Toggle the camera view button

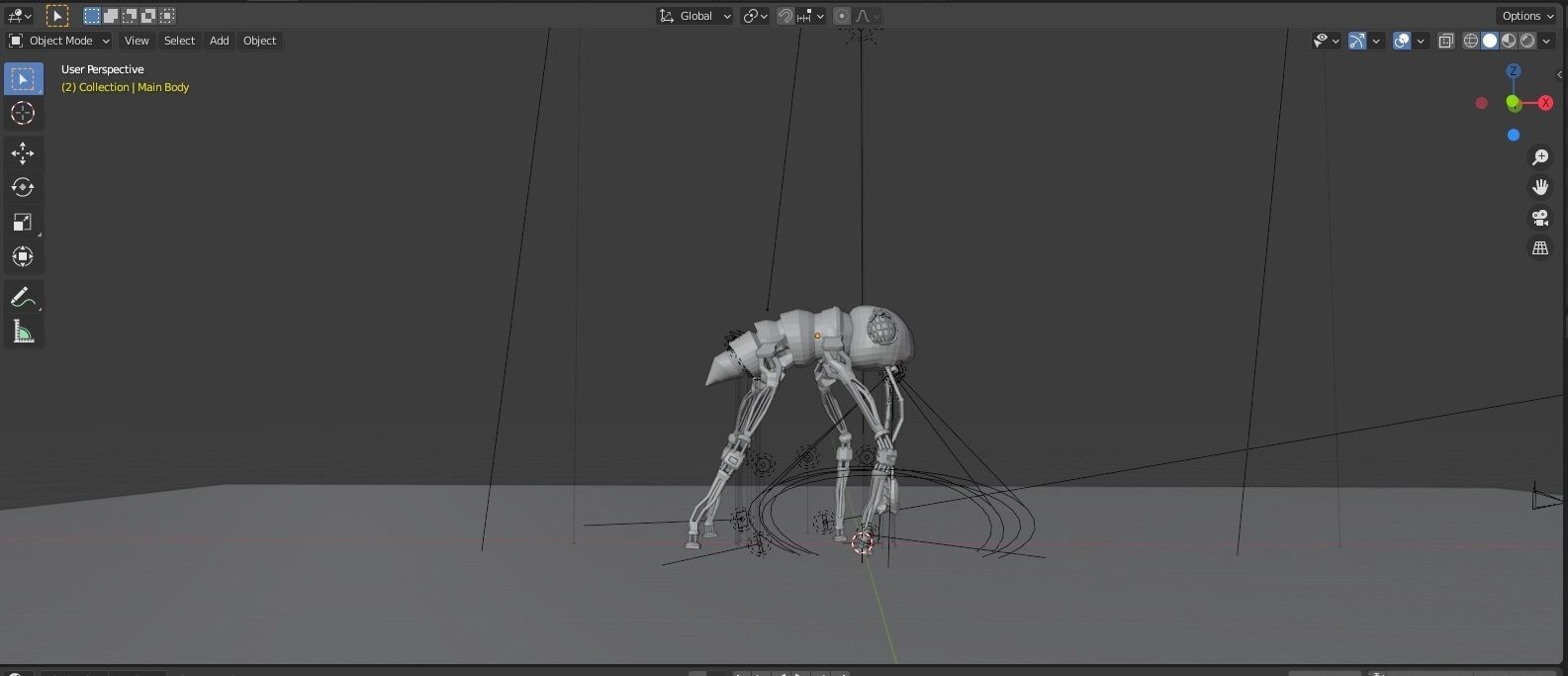point(1540,218)
